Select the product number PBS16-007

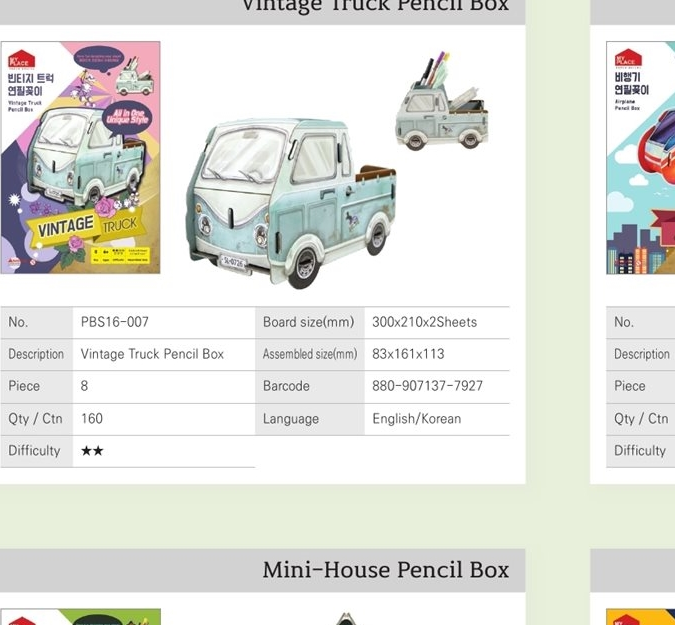[x=115, y=322]
